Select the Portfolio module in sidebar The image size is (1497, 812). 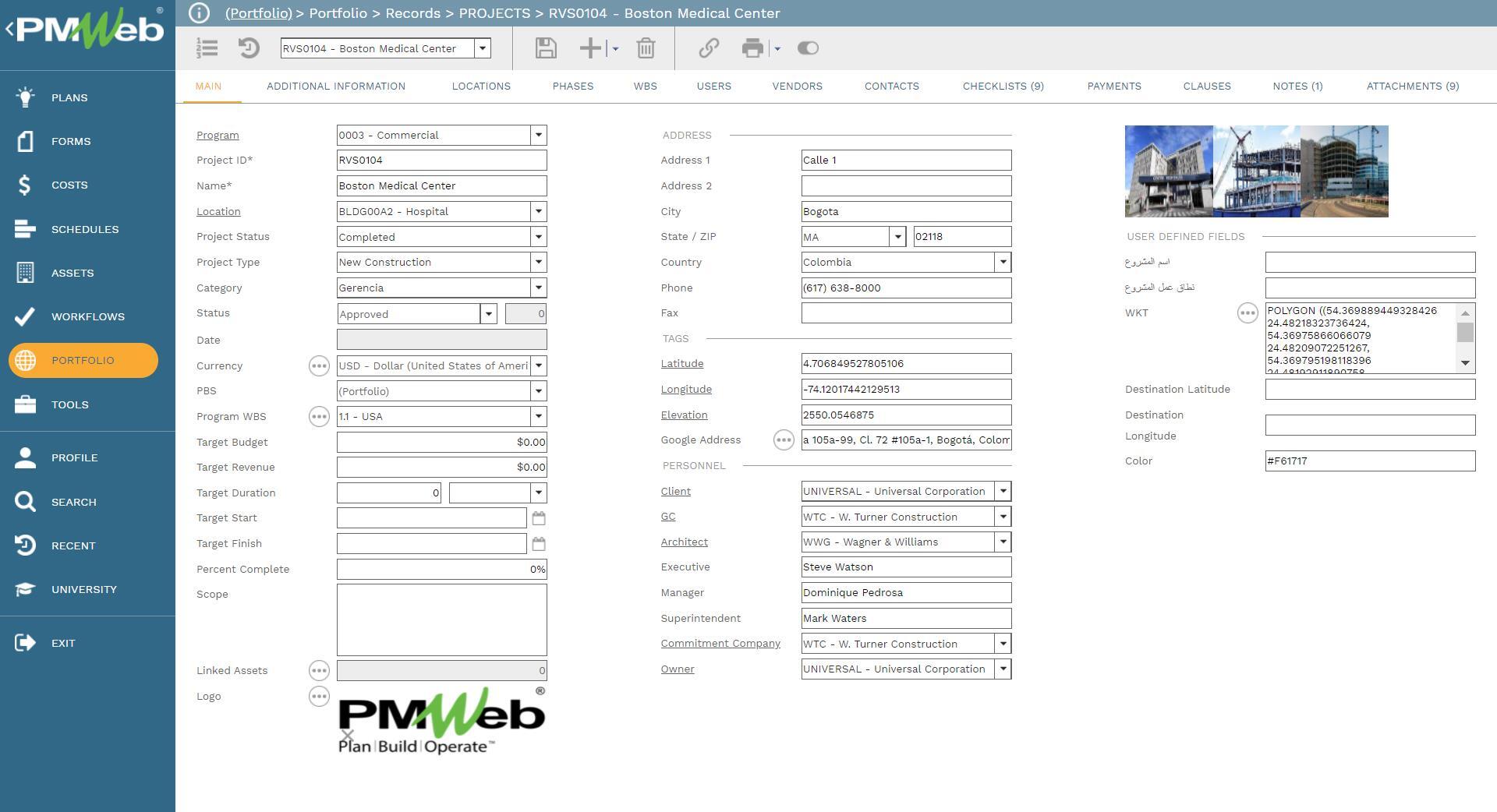tap(83, 360)
